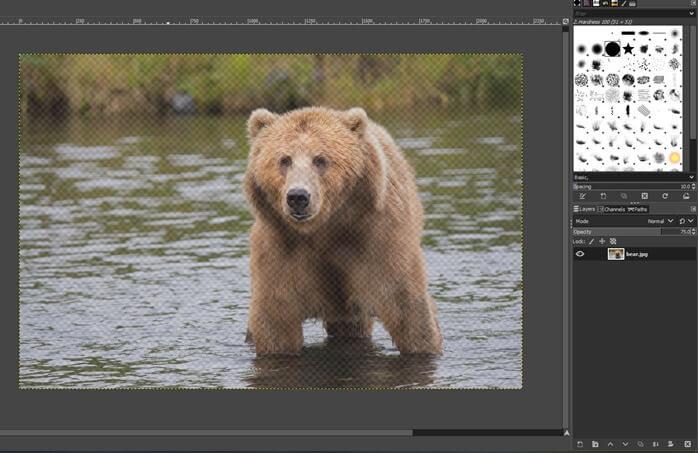Open the Basic brush tag dropdown
The height and width of the screenshot is (453, 698).
[x=691, y=178]
